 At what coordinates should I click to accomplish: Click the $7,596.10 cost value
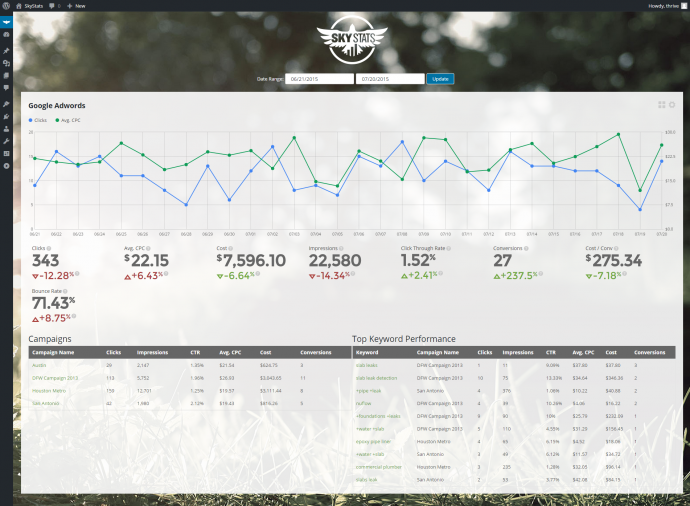click(x=251, y=260)
